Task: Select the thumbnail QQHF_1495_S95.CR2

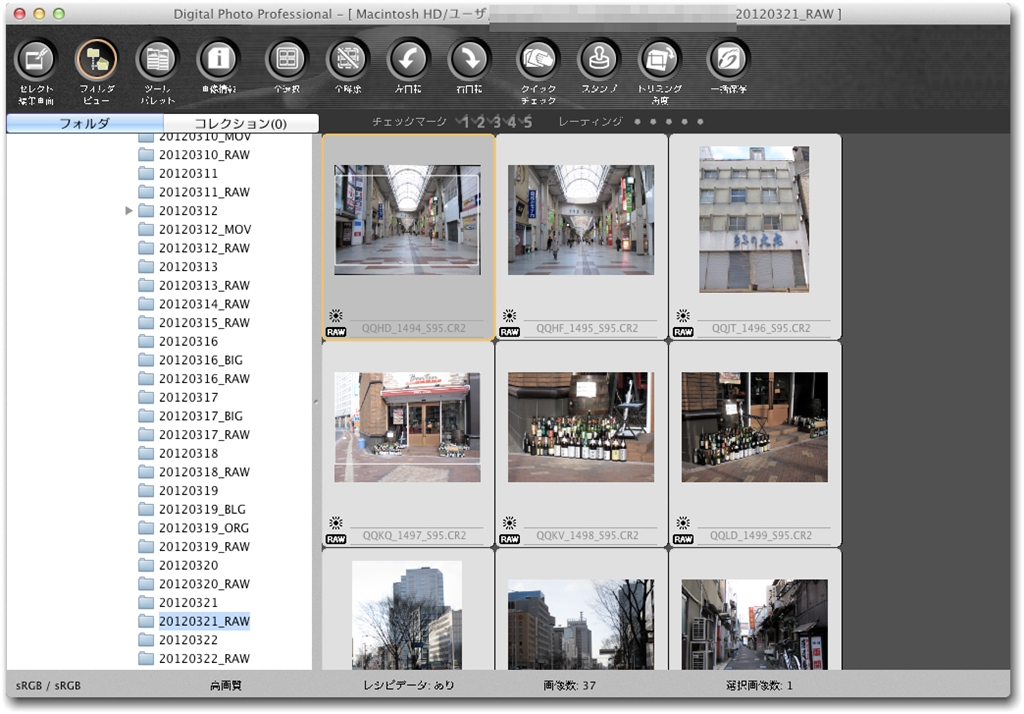Action: point(581,220)
